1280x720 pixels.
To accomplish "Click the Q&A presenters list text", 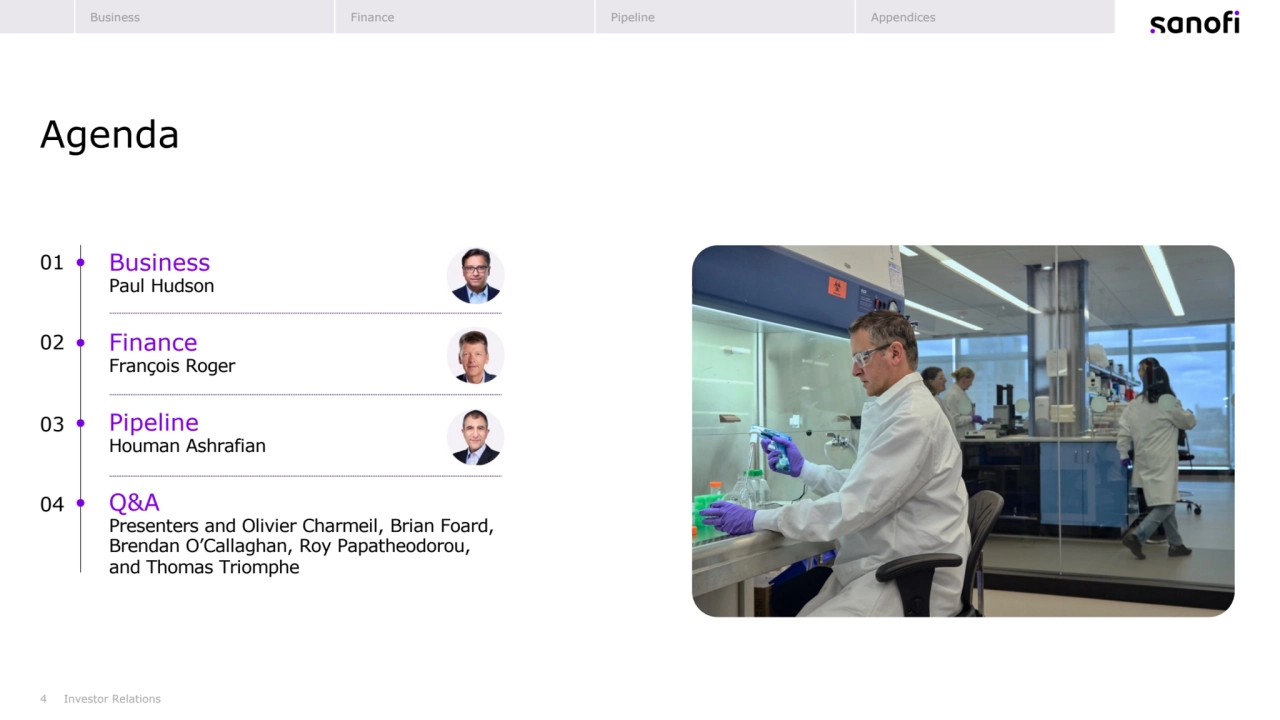I will point(301,547).
